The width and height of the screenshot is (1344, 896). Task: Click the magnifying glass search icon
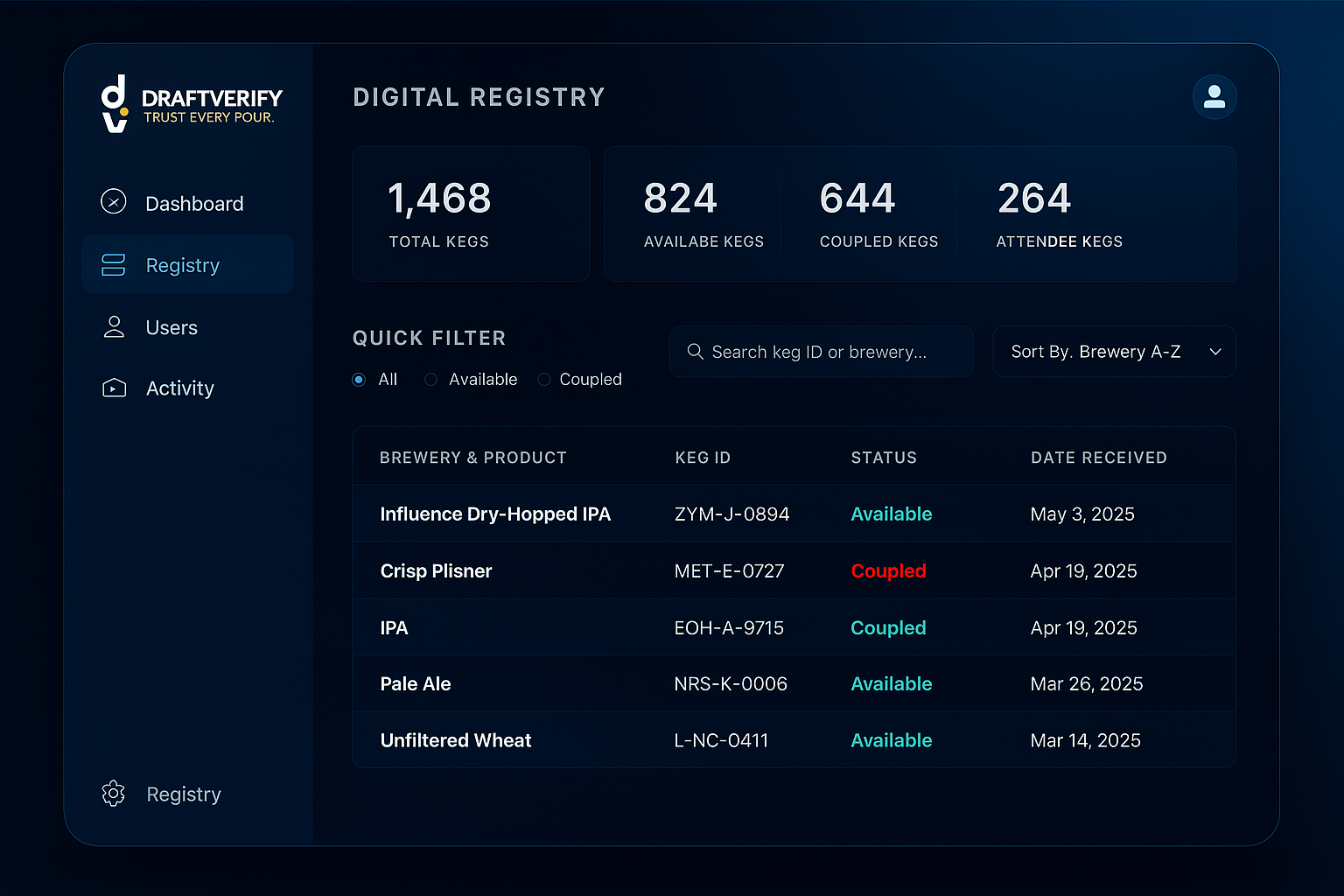tap(696, 352)
